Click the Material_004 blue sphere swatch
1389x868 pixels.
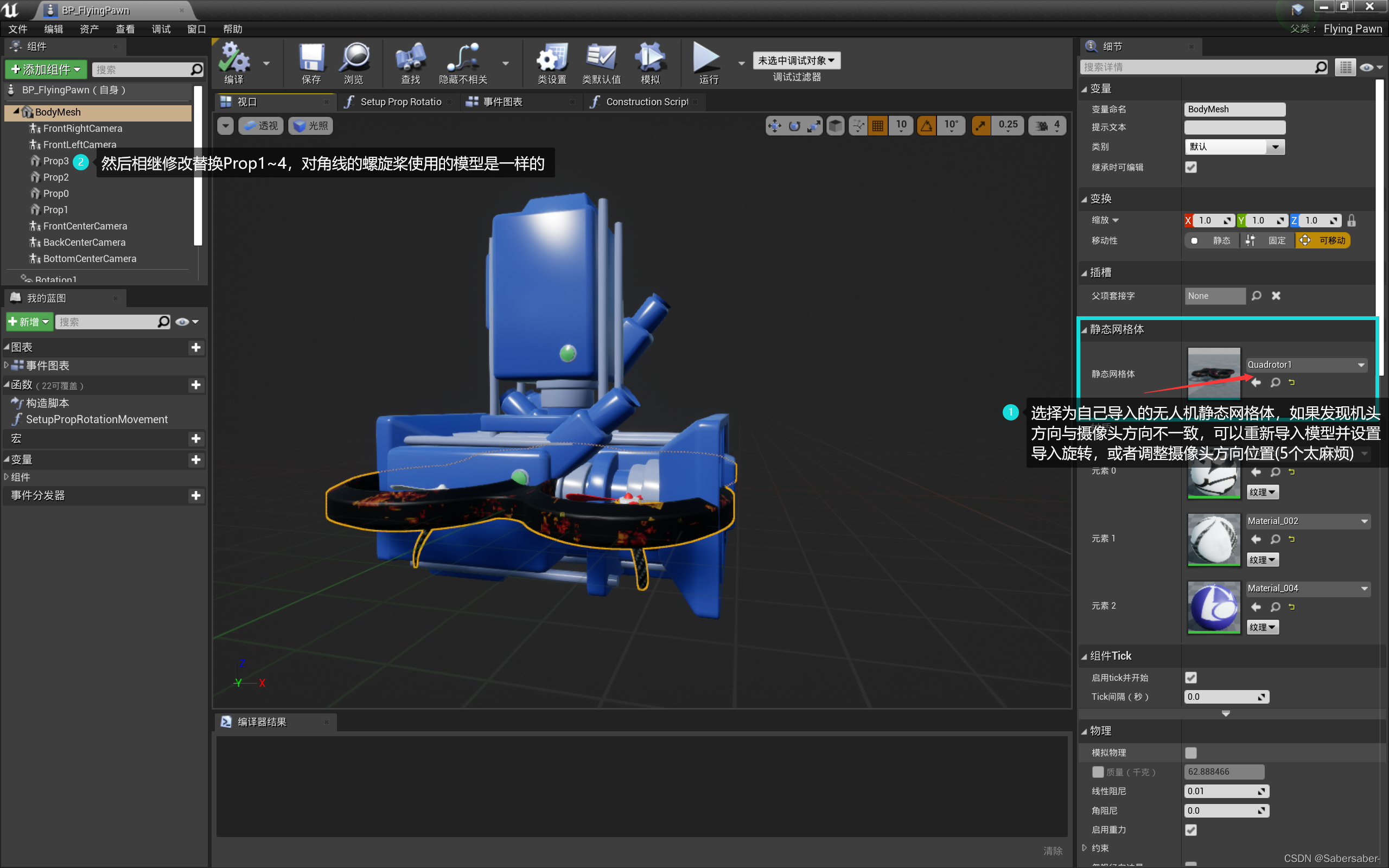1213,607
